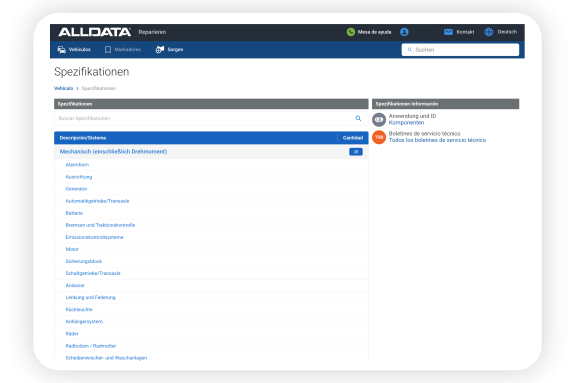
Task: Click the ALLDATA logo
Action: [94, 32]
